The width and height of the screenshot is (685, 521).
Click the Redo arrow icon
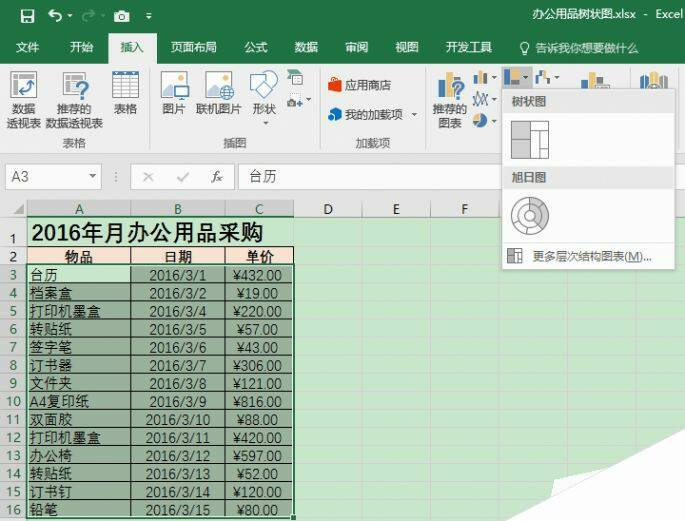point(88,16)
